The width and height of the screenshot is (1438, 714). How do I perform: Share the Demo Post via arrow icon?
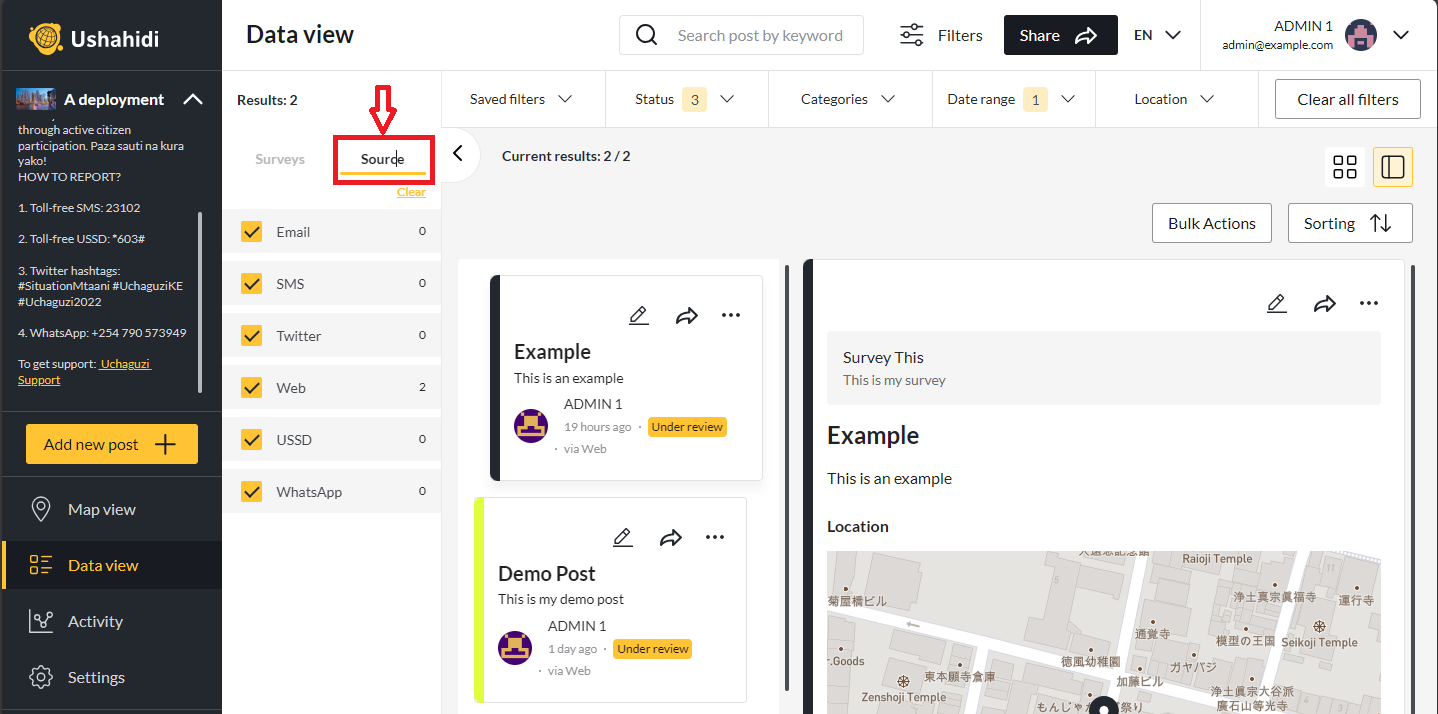tap(670, 537)
